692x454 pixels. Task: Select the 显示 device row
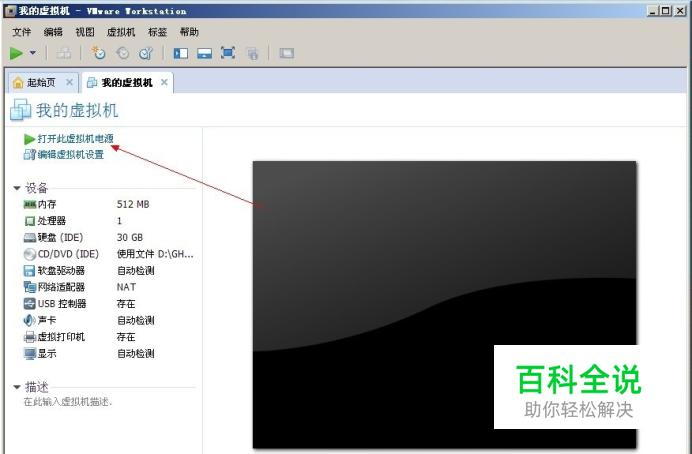(108, 353)
